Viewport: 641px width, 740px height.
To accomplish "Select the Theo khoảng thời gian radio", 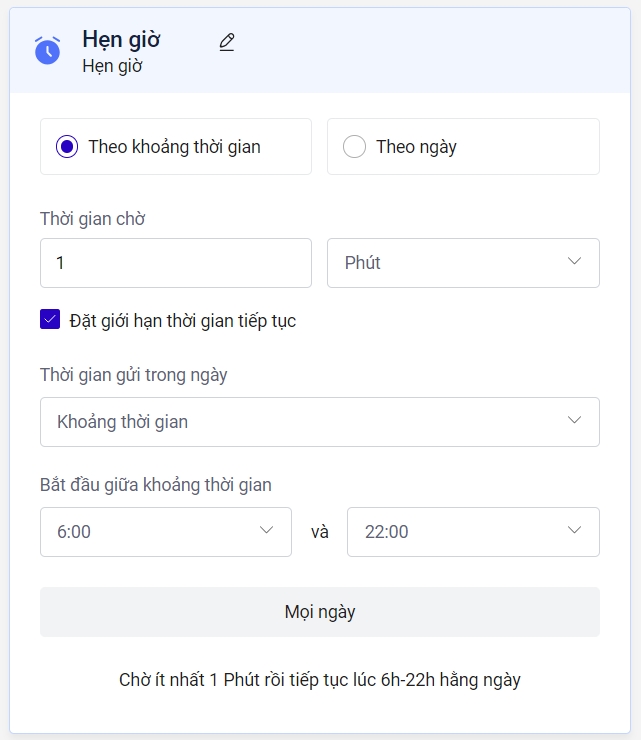I will pos(67,147).
